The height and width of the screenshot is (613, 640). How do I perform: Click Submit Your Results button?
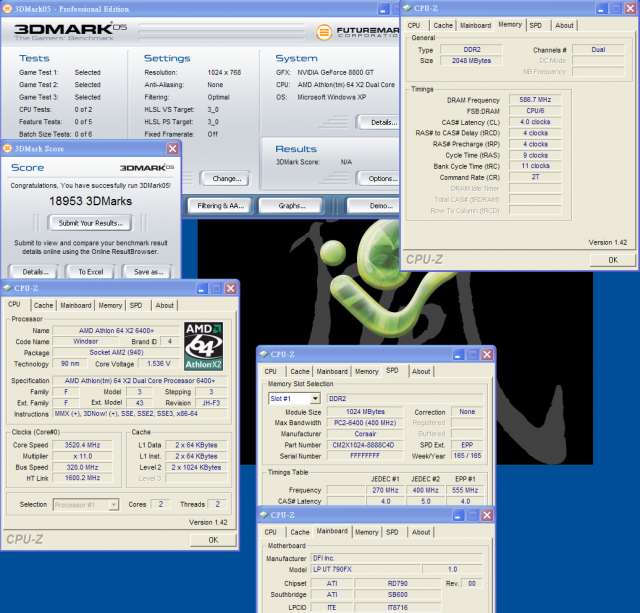(90, 223)
